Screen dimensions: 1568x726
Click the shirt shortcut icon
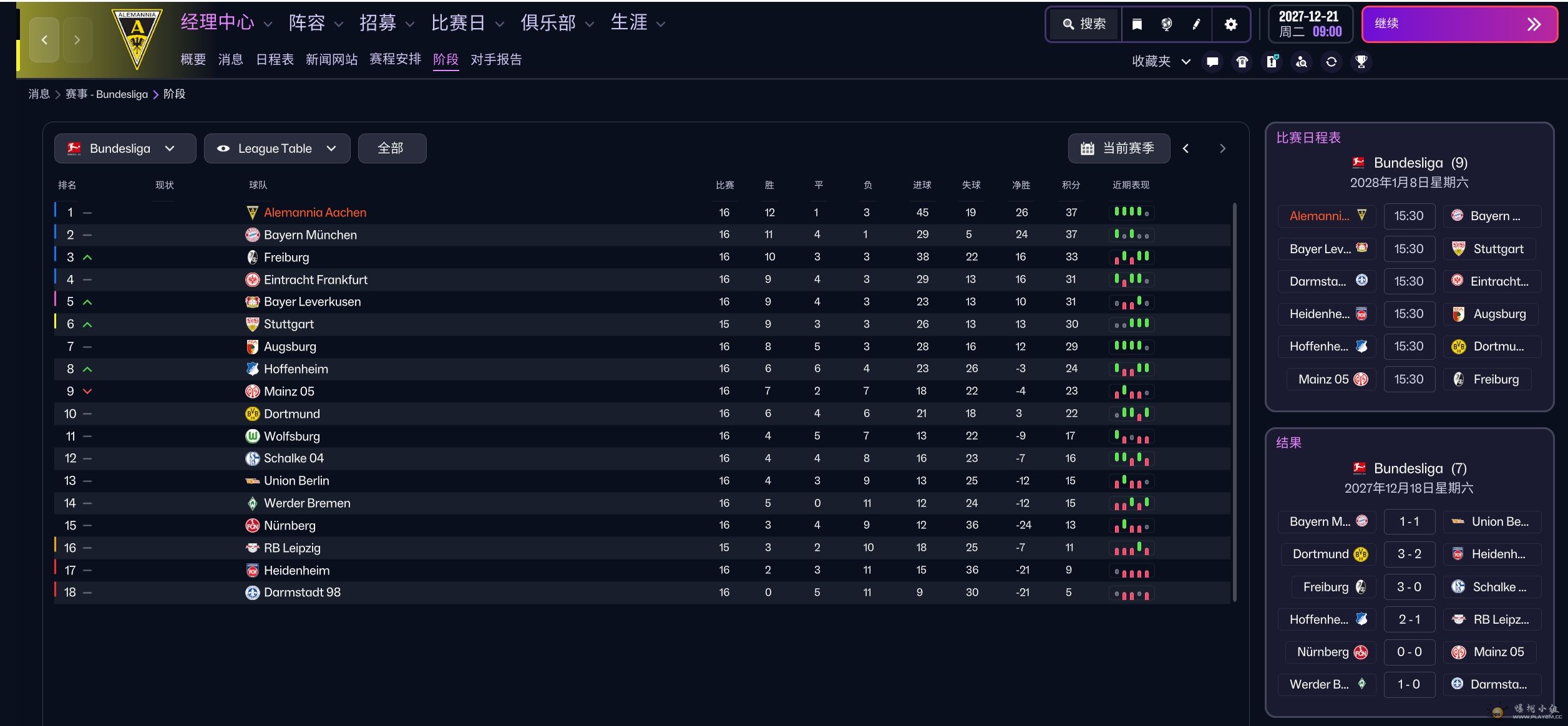[1242, 62]
